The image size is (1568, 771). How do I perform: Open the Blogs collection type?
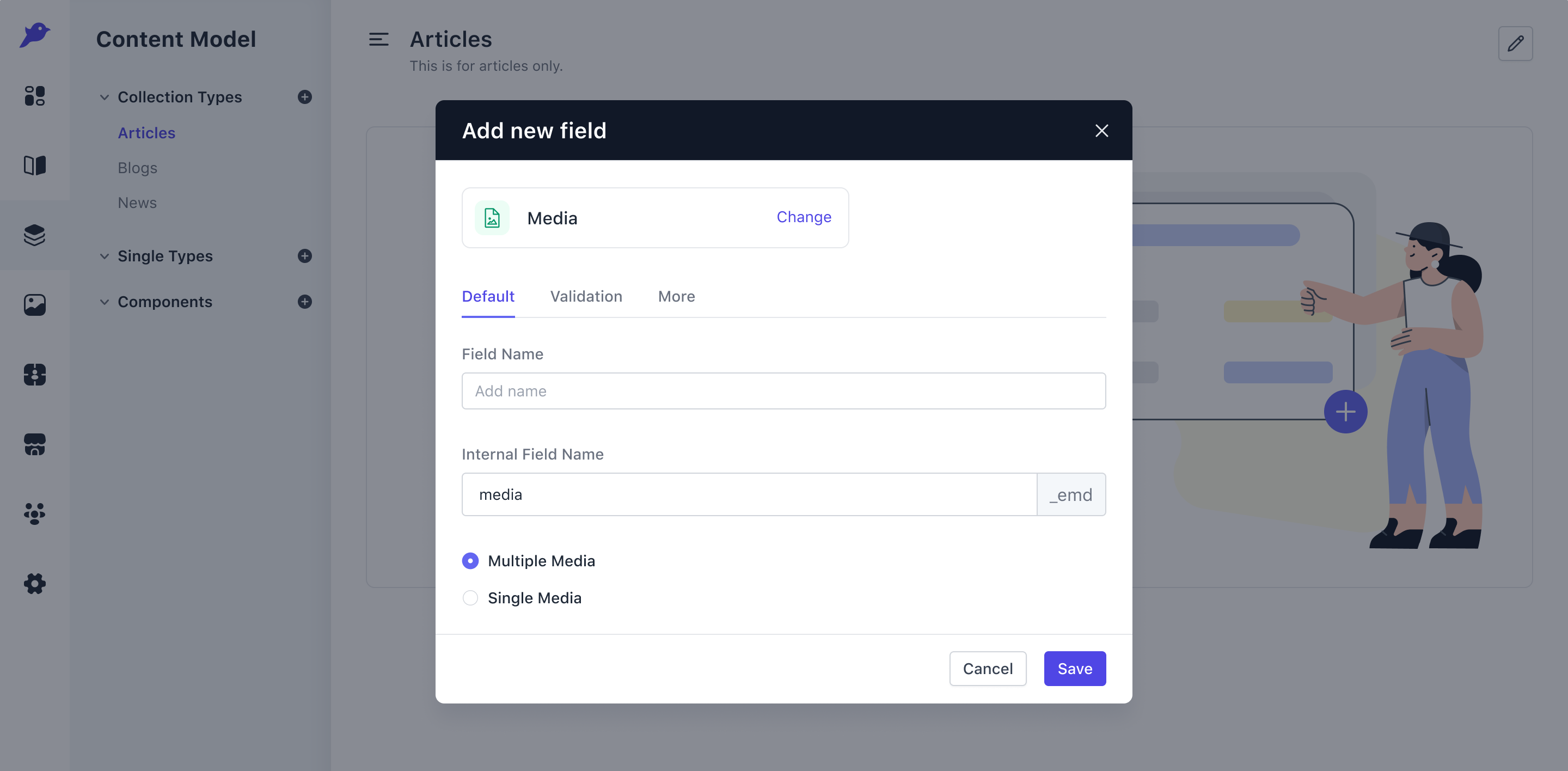(x=138, y=168)
